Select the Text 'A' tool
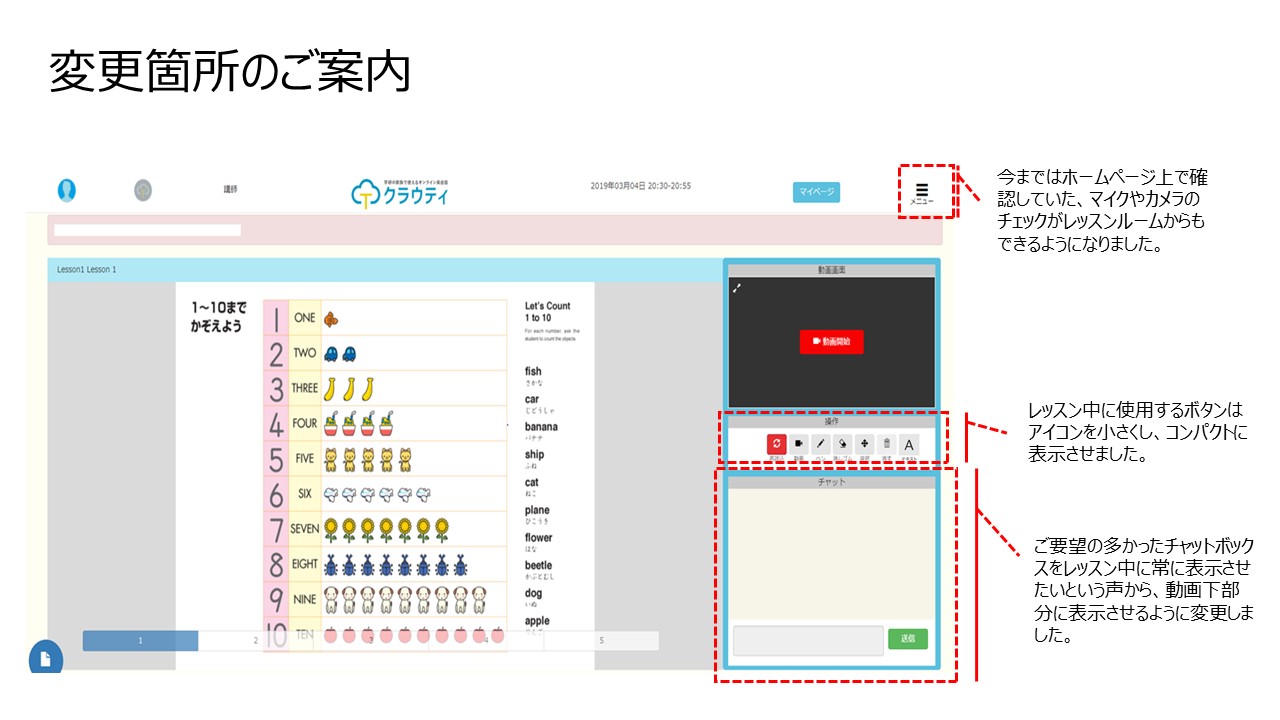This screenshot has width=1280, height=720. click(x=909, y=445)
